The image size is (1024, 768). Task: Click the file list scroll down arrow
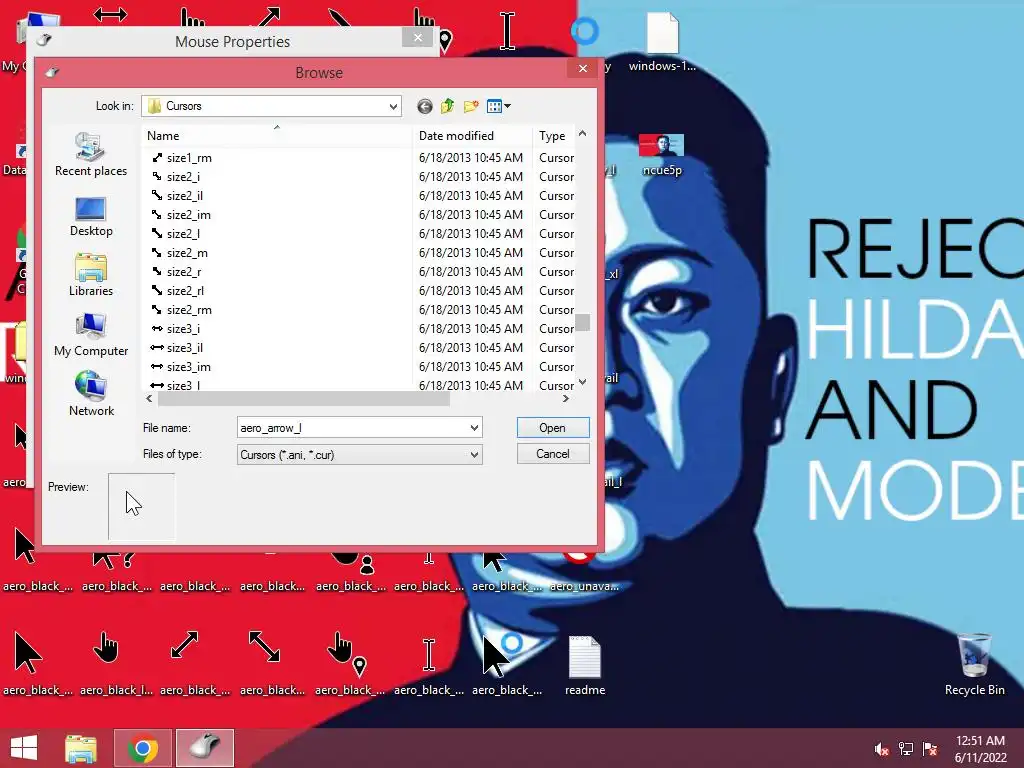583,382
